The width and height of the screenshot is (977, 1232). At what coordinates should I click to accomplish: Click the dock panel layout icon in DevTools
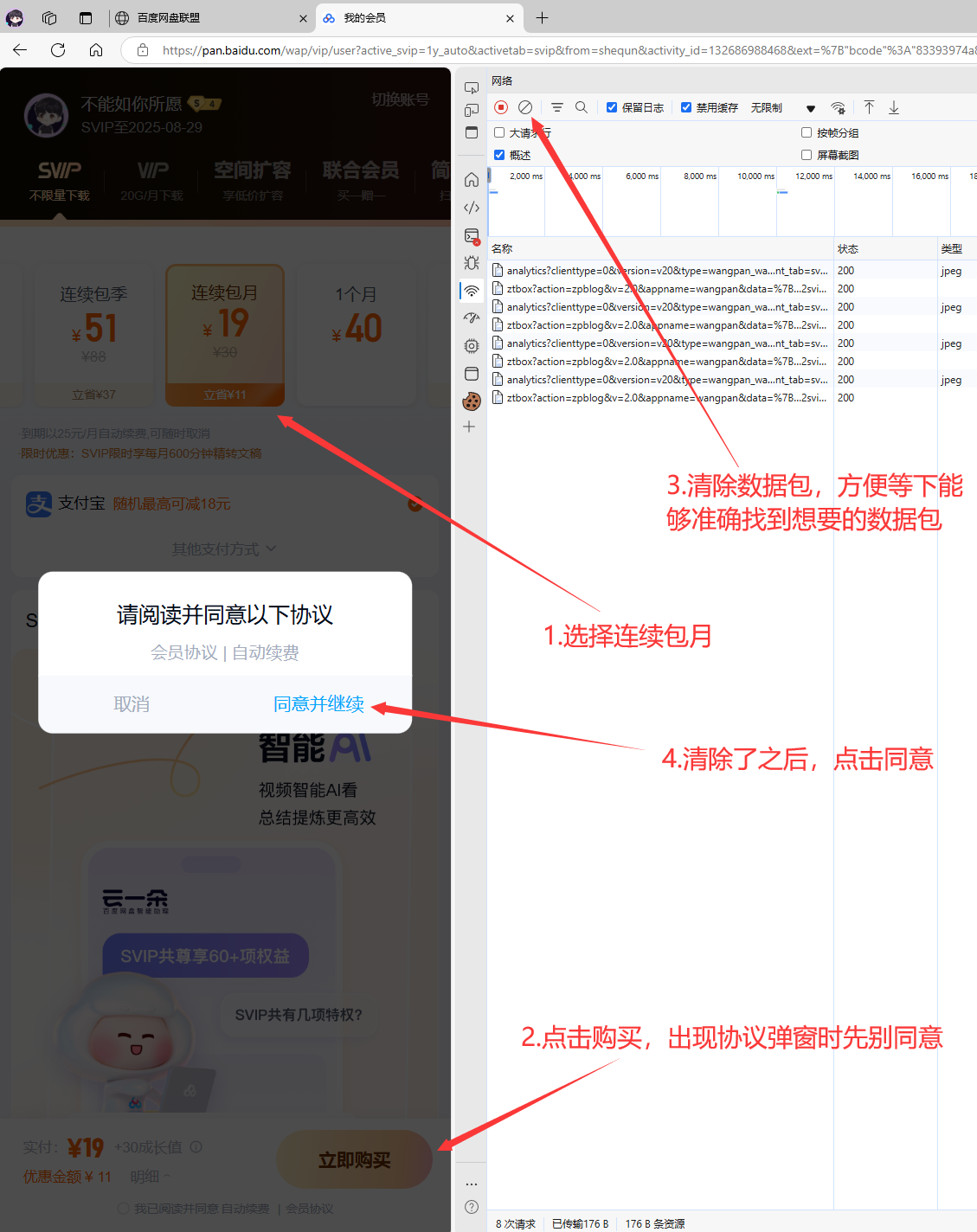[x=472, y=132]
